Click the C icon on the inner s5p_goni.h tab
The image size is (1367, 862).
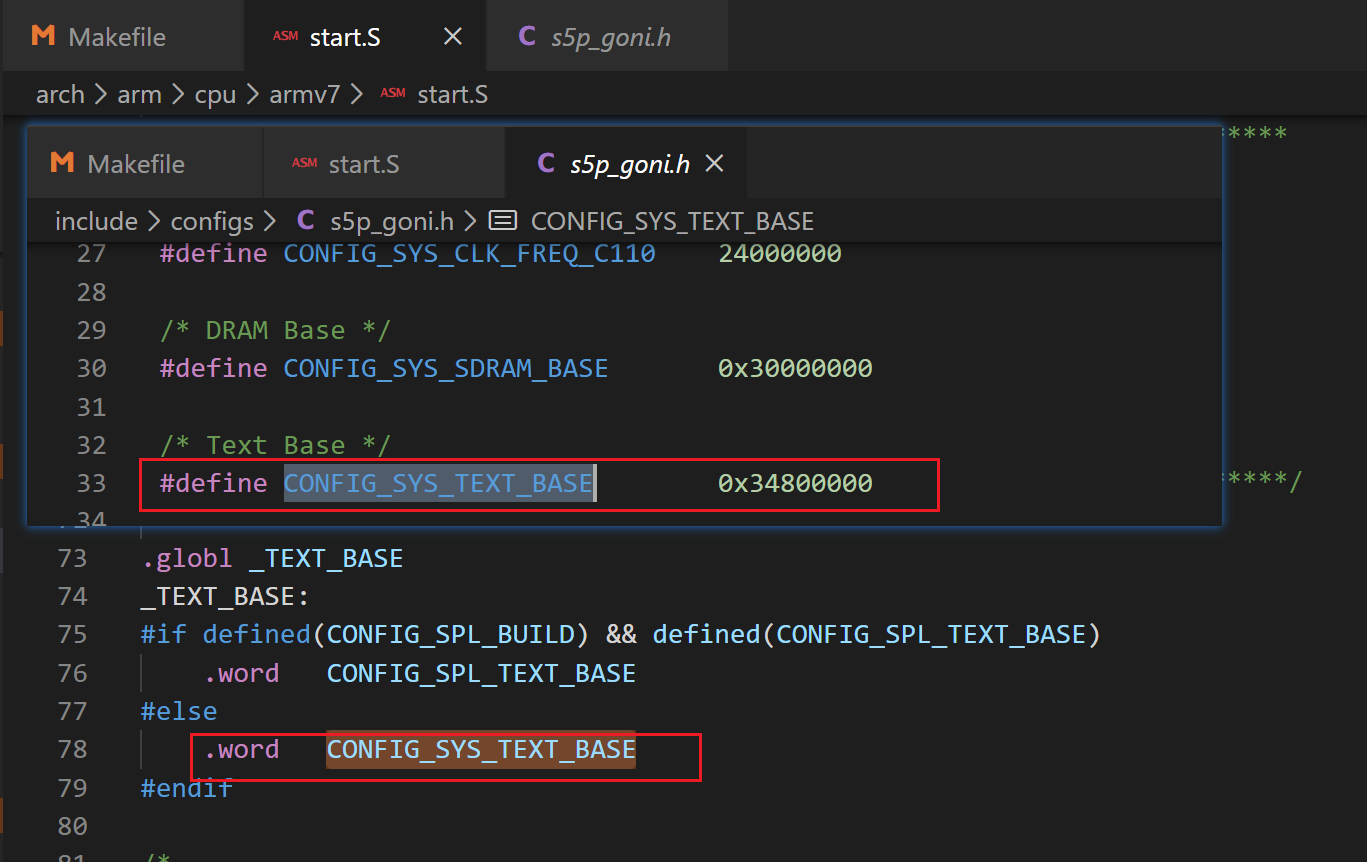point(546,163)
